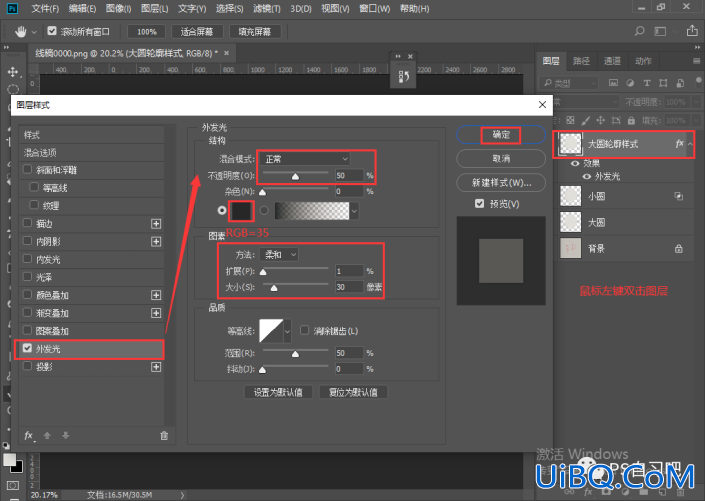
Task: Click the share icon in options bar
Action: [692, 31]
